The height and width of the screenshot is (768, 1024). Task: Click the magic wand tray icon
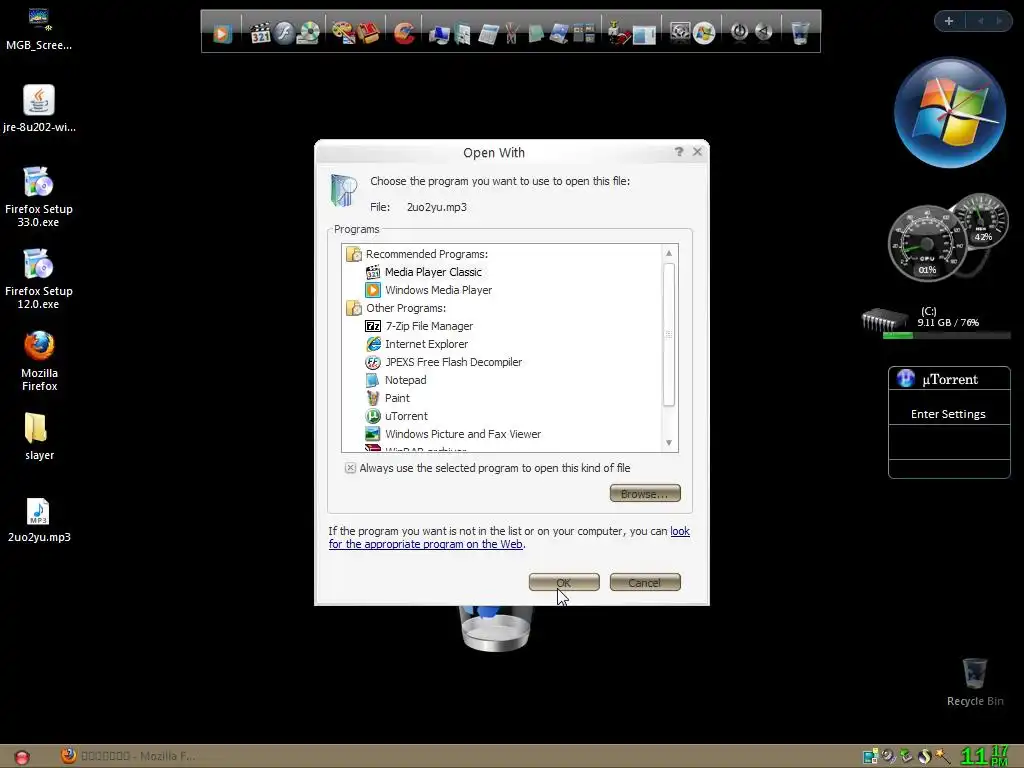(x=943, y=756)
